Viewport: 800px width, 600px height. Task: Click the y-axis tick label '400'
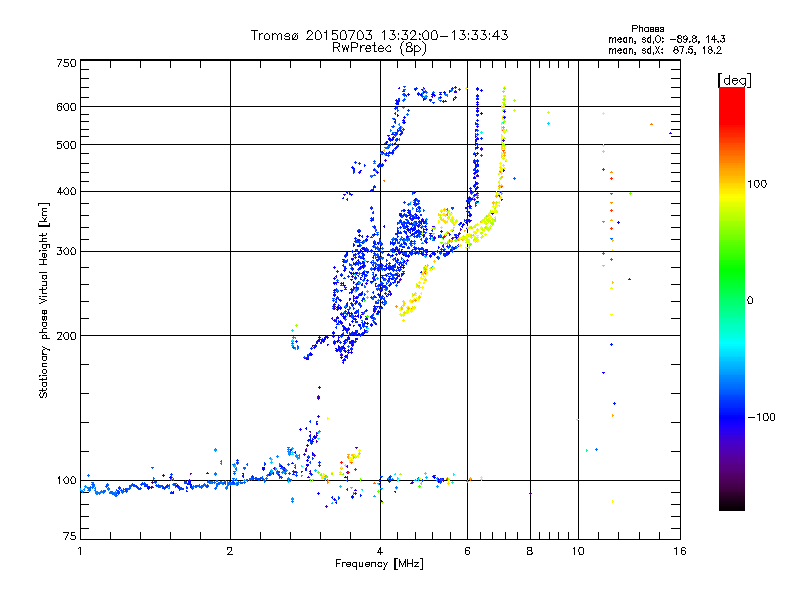[x=66, y=191]
